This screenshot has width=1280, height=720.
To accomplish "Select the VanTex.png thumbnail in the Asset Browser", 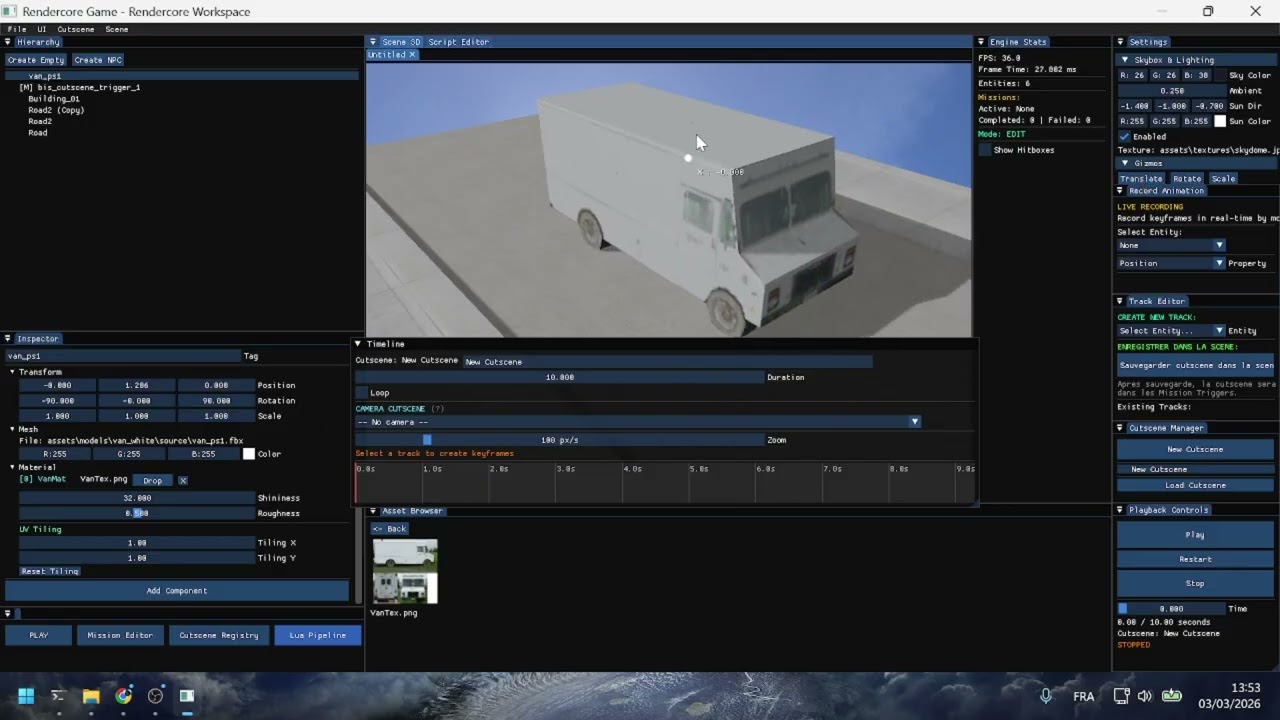I will tap(405, 571).
